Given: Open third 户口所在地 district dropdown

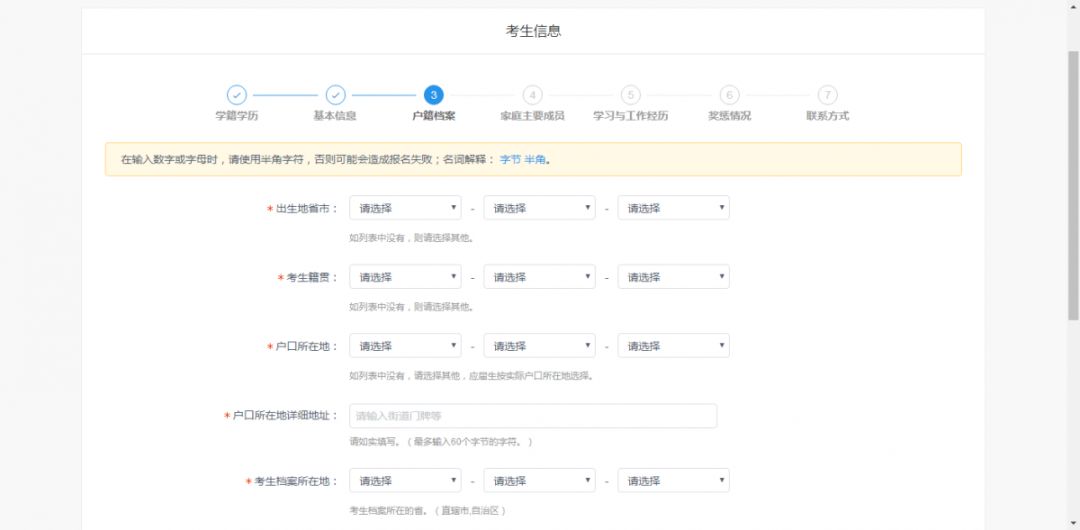Looking at the screenshot, I should pos(674,346).
